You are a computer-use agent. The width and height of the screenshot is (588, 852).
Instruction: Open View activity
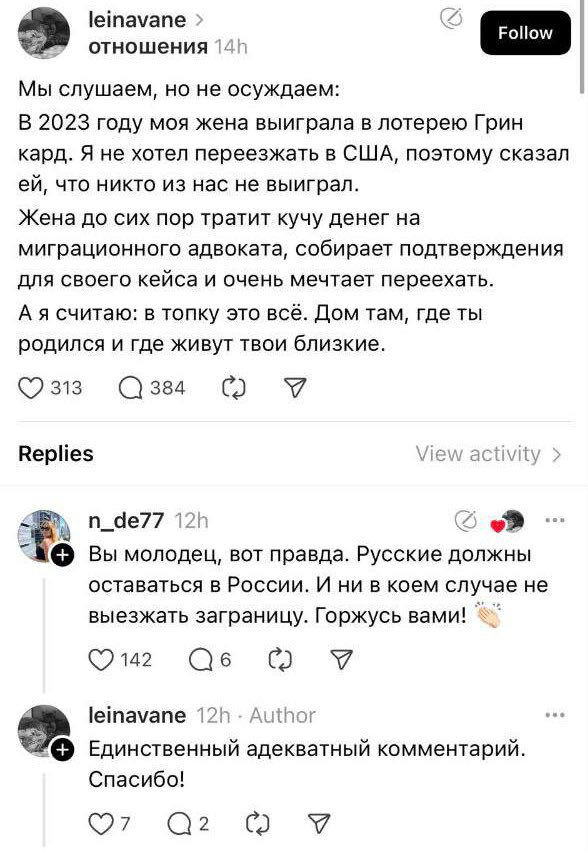tap(488, 454)
